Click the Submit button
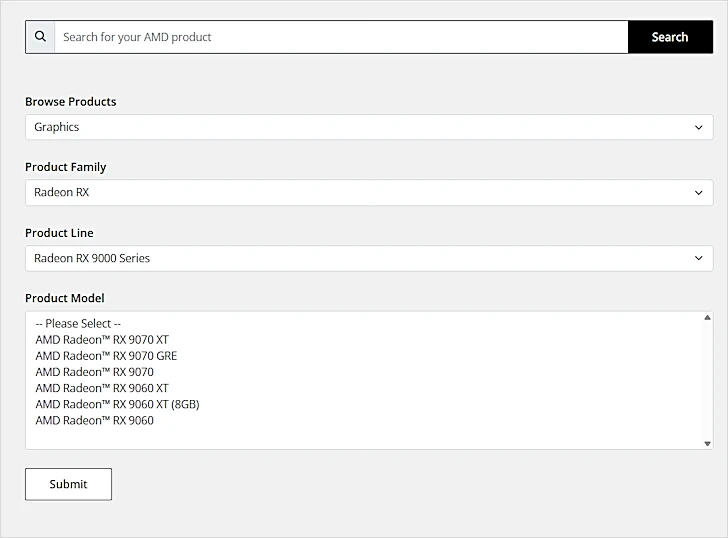 click(68, 484)
